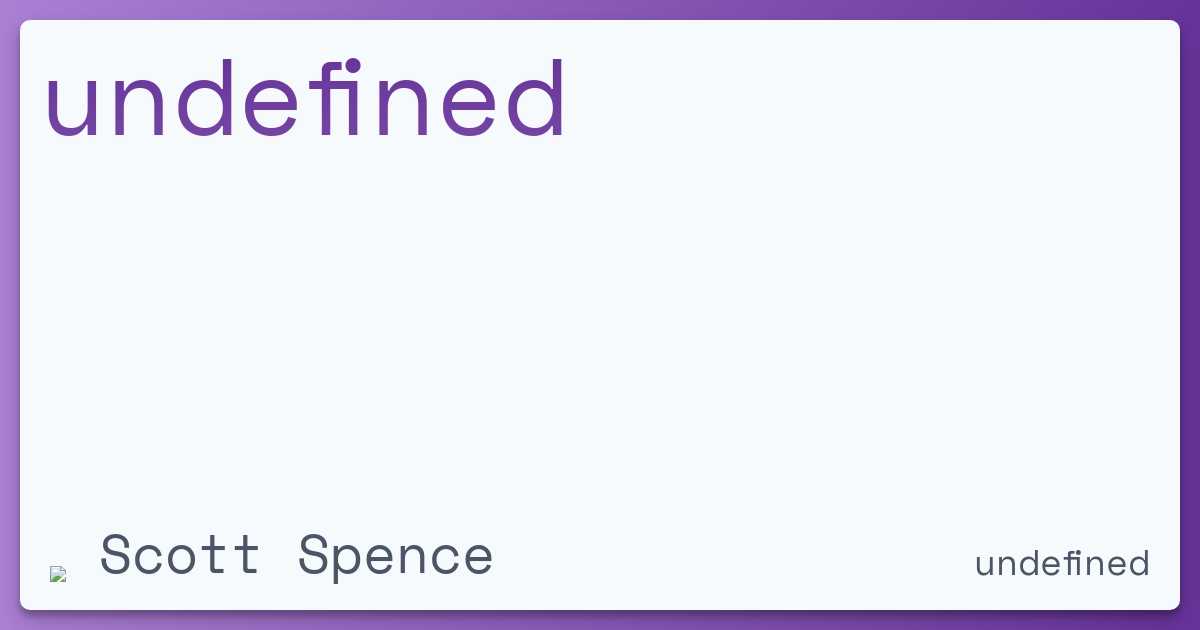Click the card's rounded bottom-left corner
Screen dimensions: 1200x630
click(24, 605)
